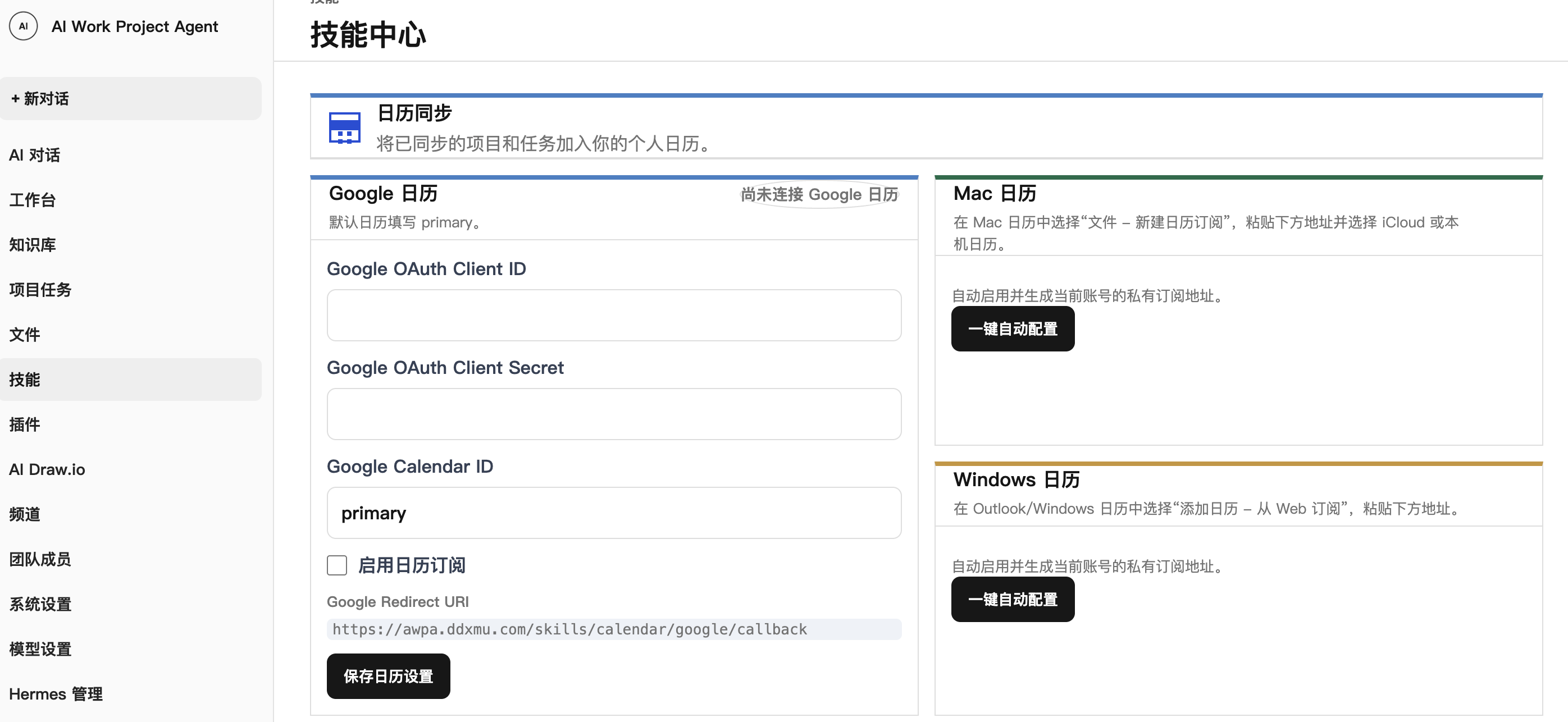Click the Google Redirect URI label
Image resolution: width=1568 pixels, height=722 pixels.
pos(398,602)
